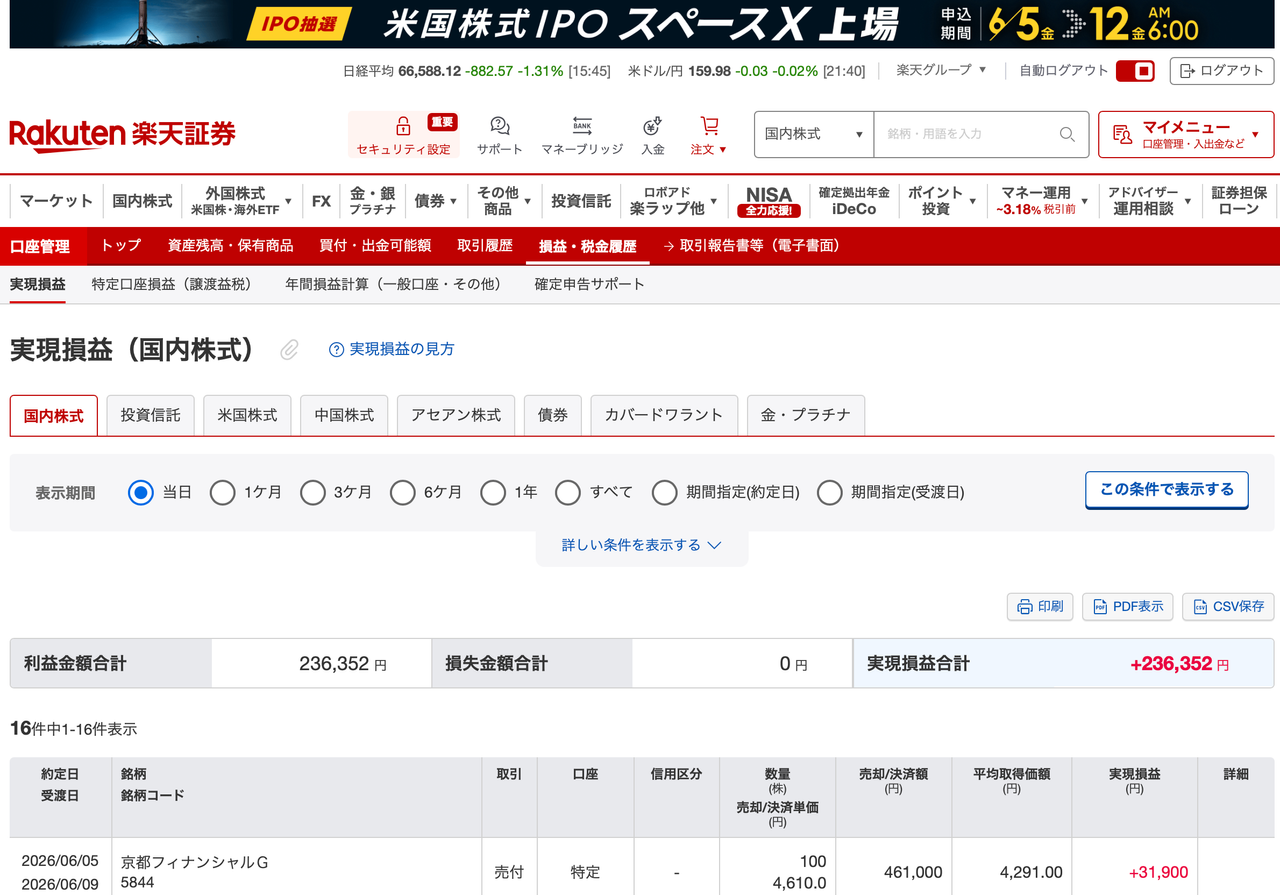The width and height of the screenshot is (1280, 895).
Task: Click the My Menu person icon
Action: coord(1123,134)
